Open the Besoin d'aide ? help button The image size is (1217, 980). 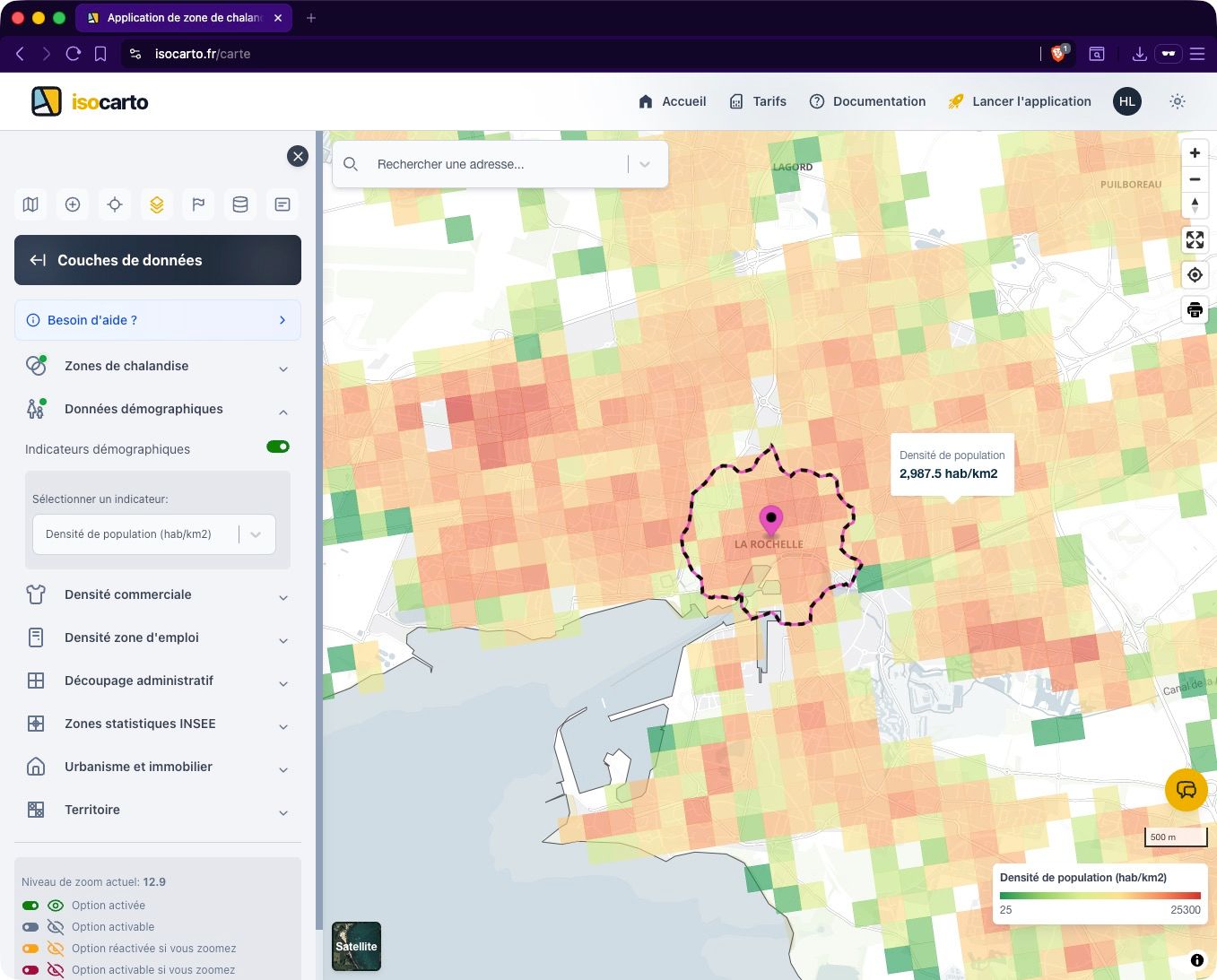[158, 320]
